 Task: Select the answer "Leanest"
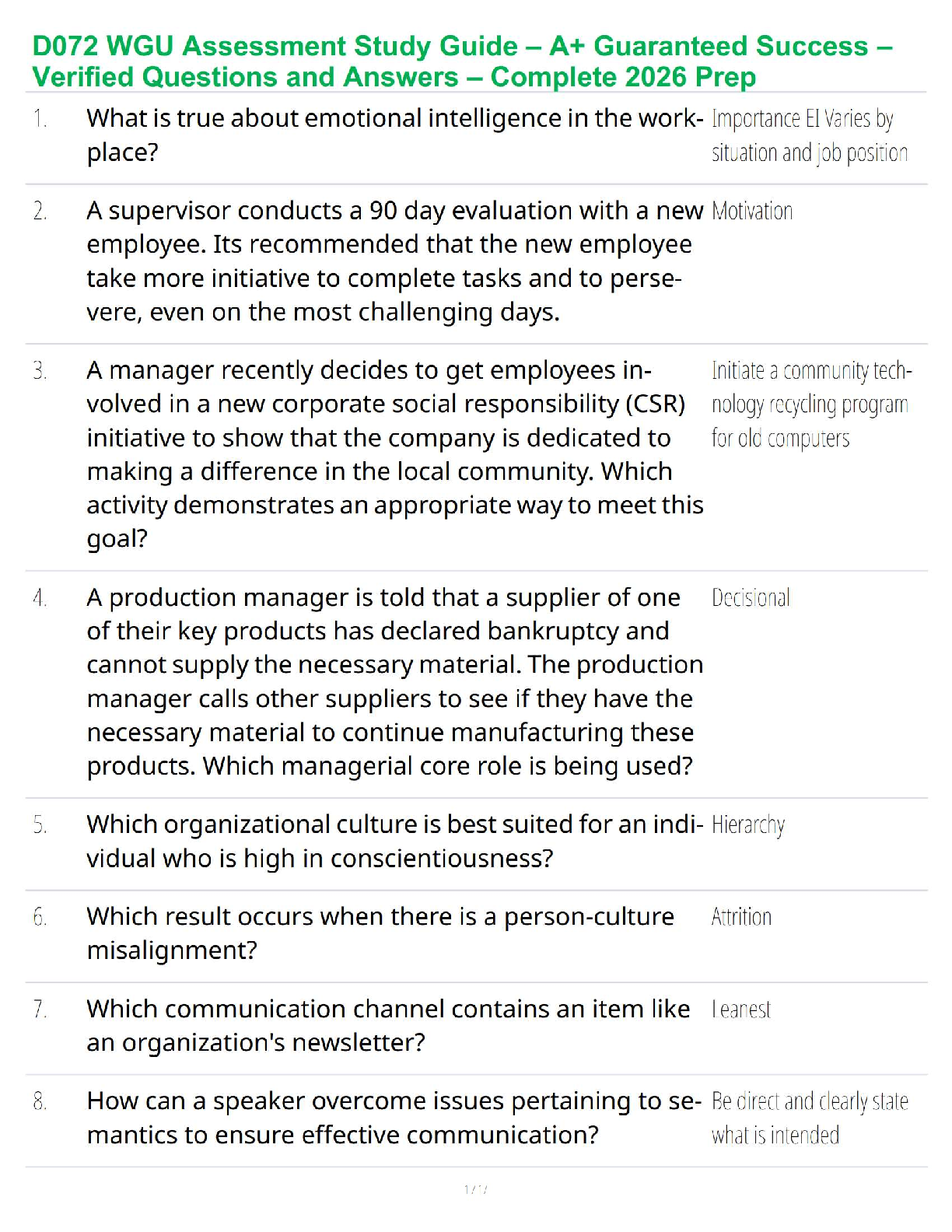coord(741,1010)
